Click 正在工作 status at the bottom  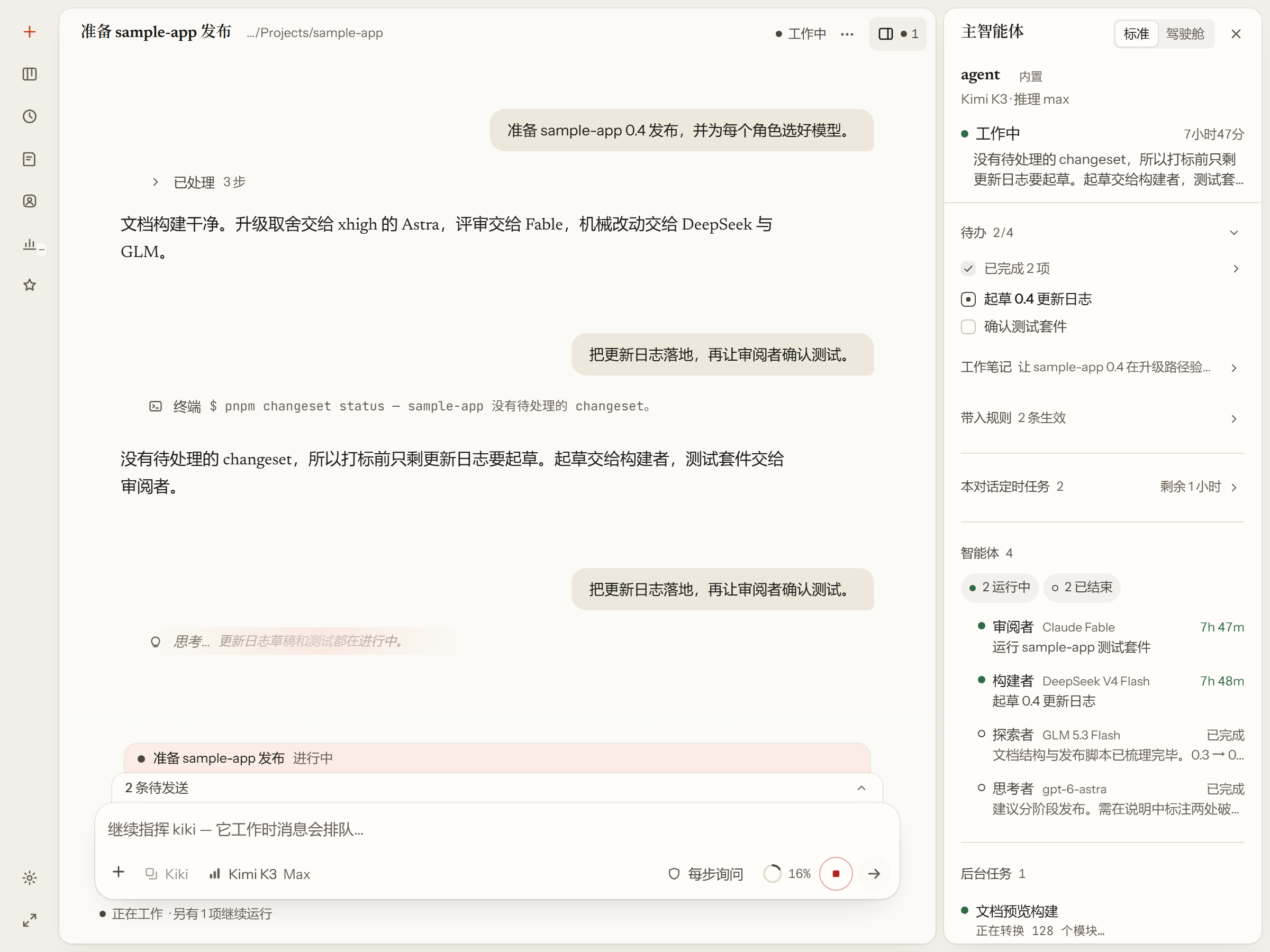point(185,913)
